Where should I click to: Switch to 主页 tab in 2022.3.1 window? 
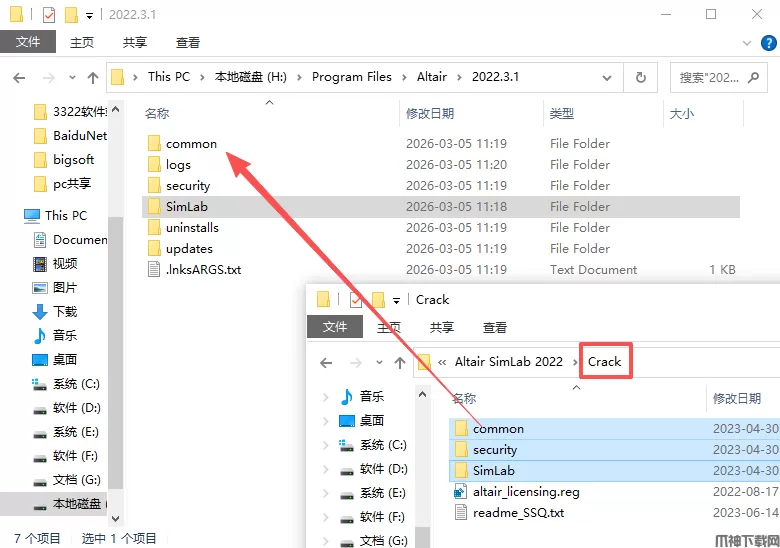coord(82,43)
